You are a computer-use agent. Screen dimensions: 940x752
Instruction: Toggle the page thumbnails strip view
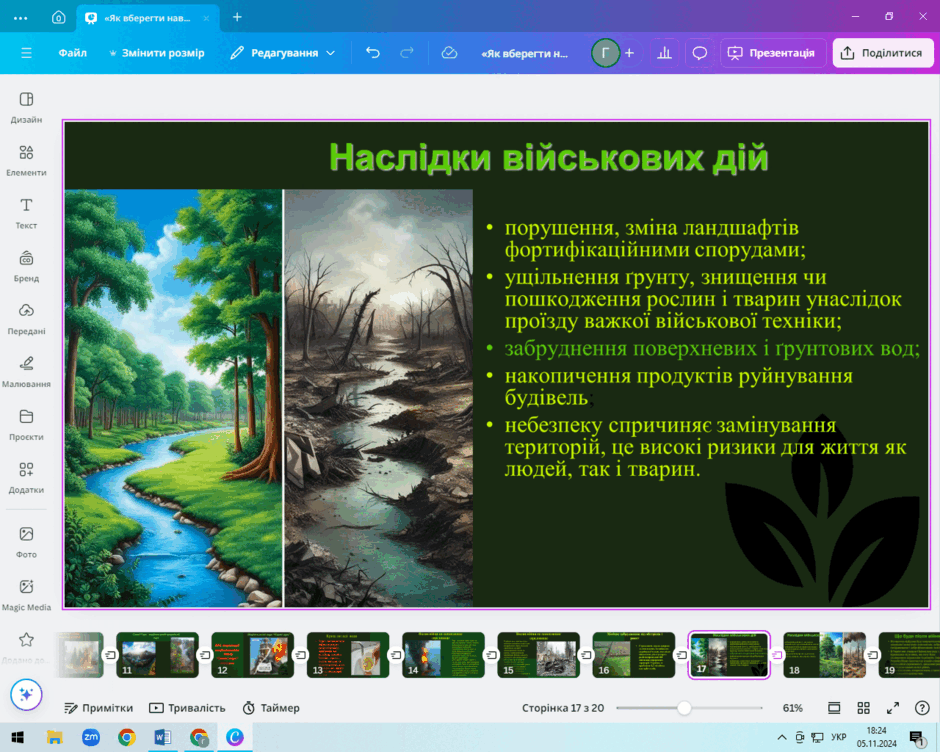tap(834, 708)
